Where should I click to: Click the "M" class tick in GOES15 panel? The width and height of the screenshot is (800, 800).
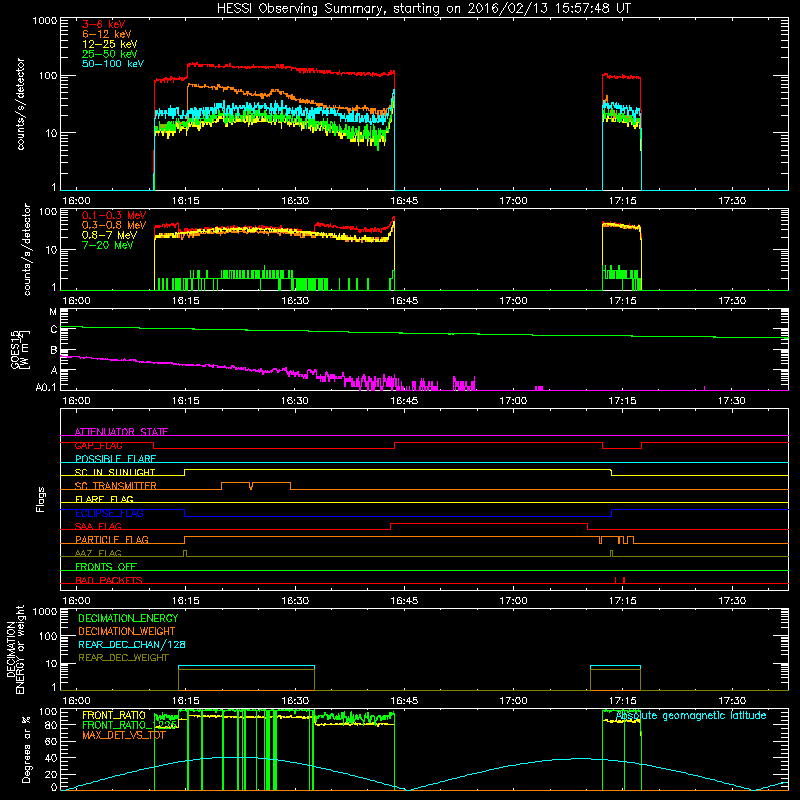(x=53, y=312)
